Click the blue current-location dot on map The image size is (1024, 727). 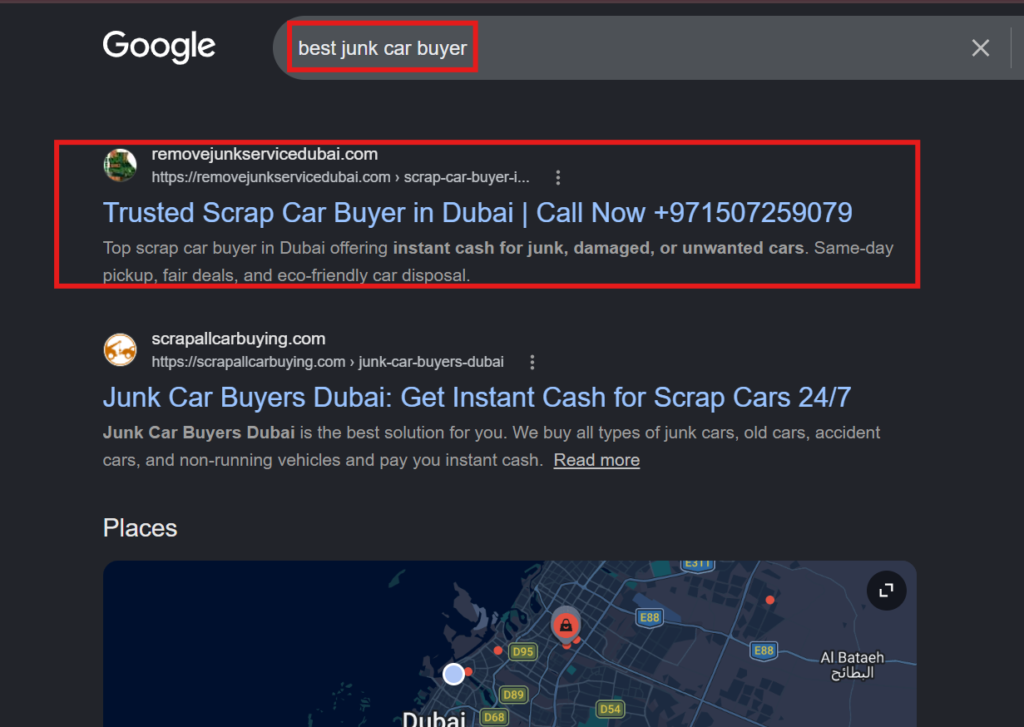click(453, 673)
